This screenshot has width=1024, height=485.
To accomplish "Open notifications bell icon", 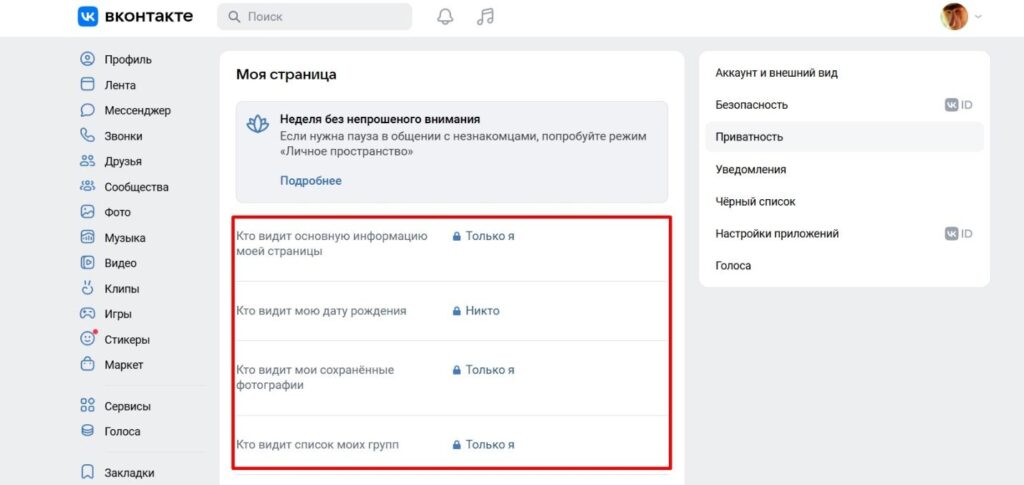I will pos(445,17).
